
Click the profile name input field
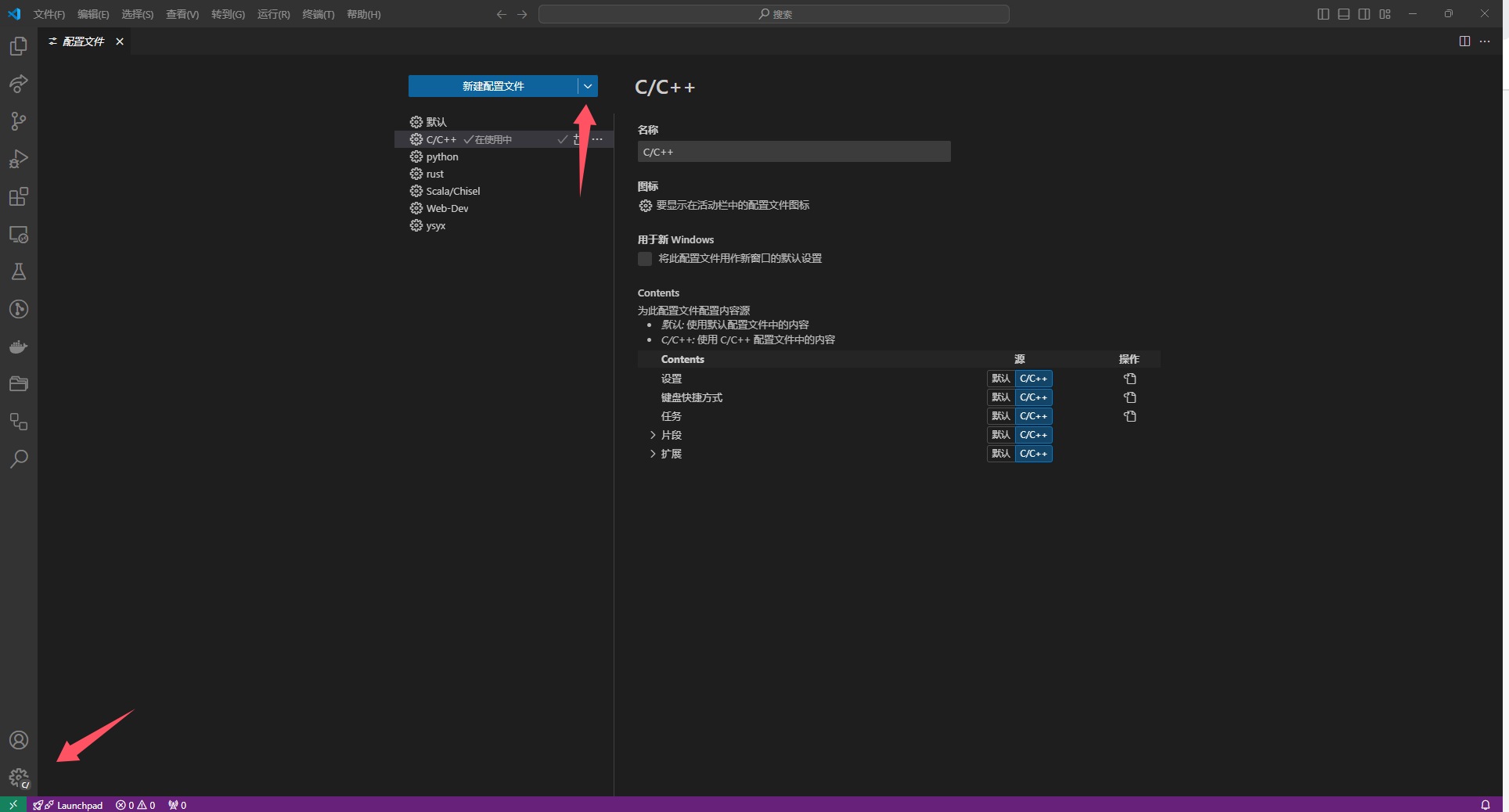pyautogui.click(x=794, y=152)
